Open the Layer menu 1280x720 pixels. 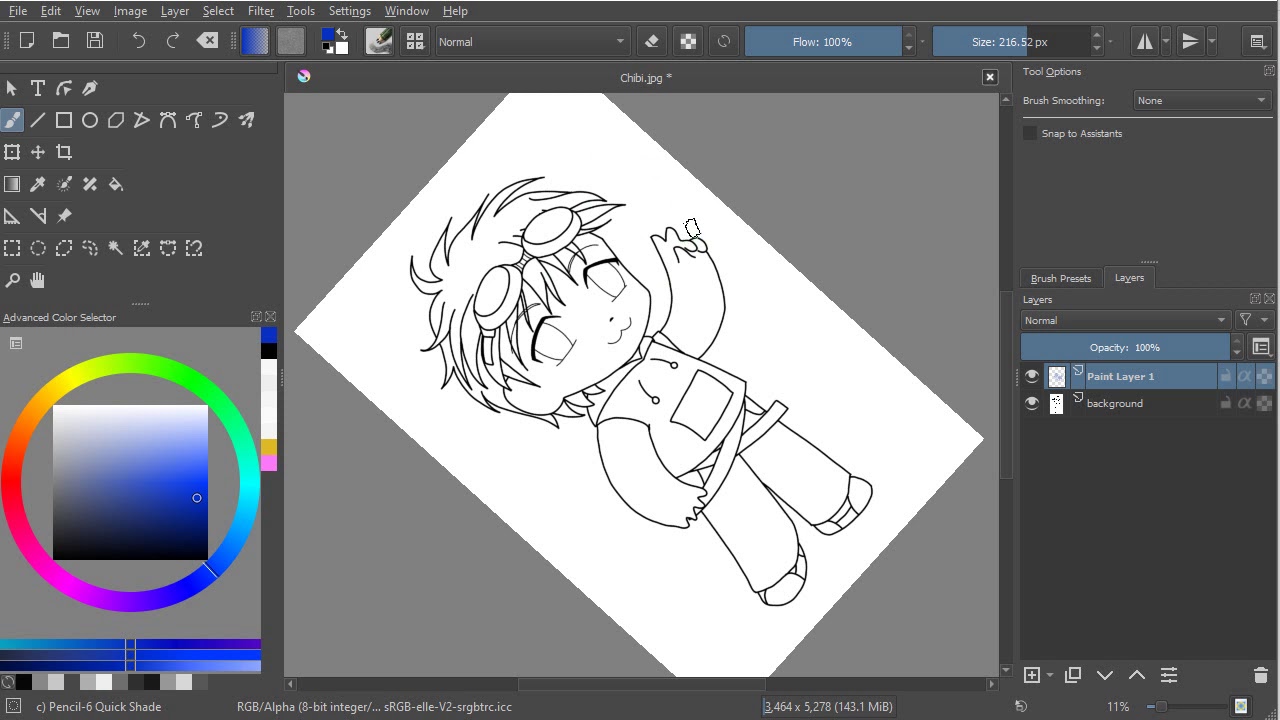[x=175, y=11]
